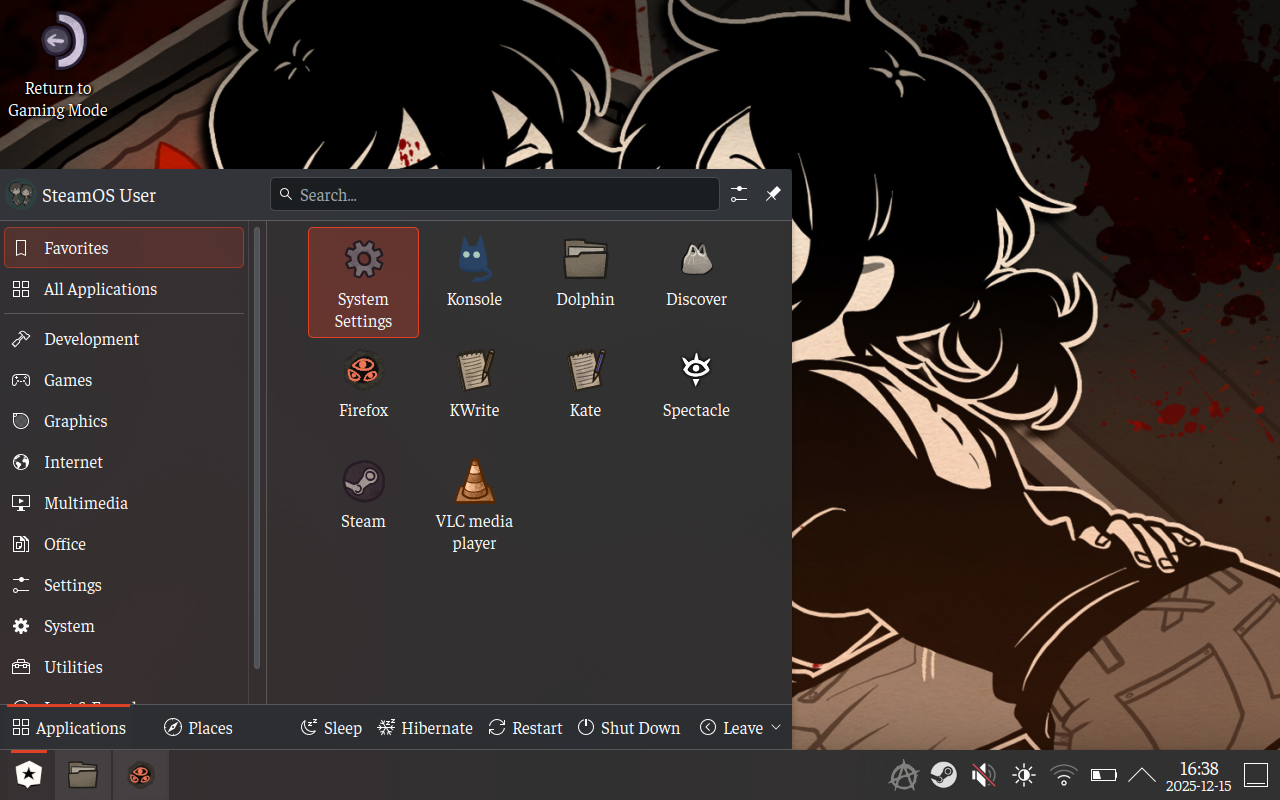The height and width of the screenshot is (800, 1280).
Task: Click the Shut Down button
Action: pos(629,728)
